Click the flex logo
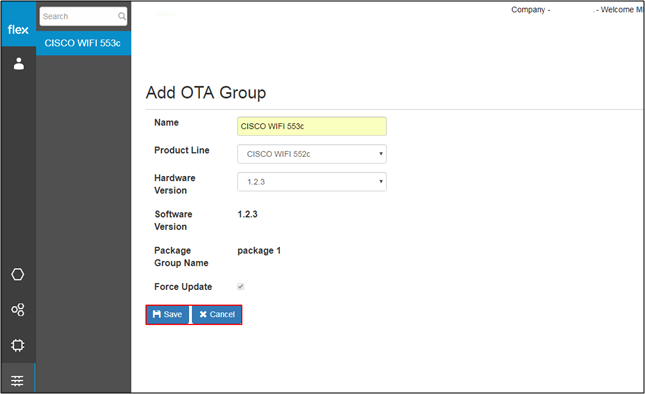 [18, 30]
